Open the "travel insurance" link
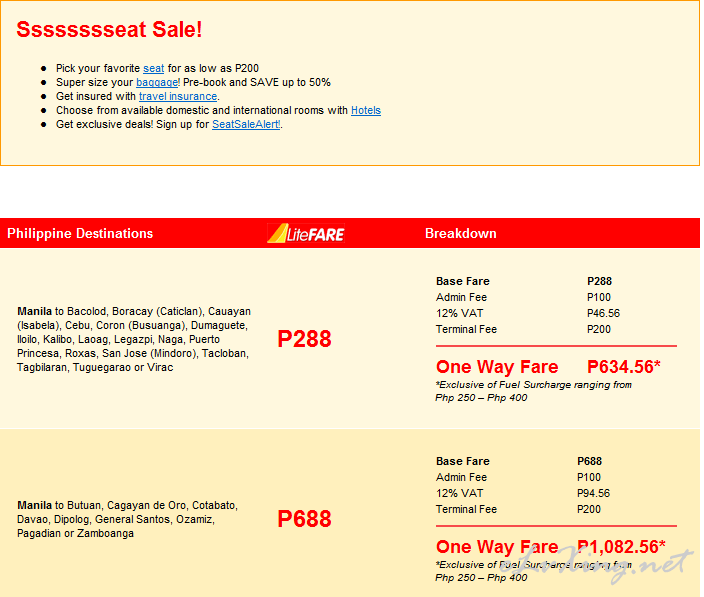This screenshot has width=704, height=597. tap(178, 96)
